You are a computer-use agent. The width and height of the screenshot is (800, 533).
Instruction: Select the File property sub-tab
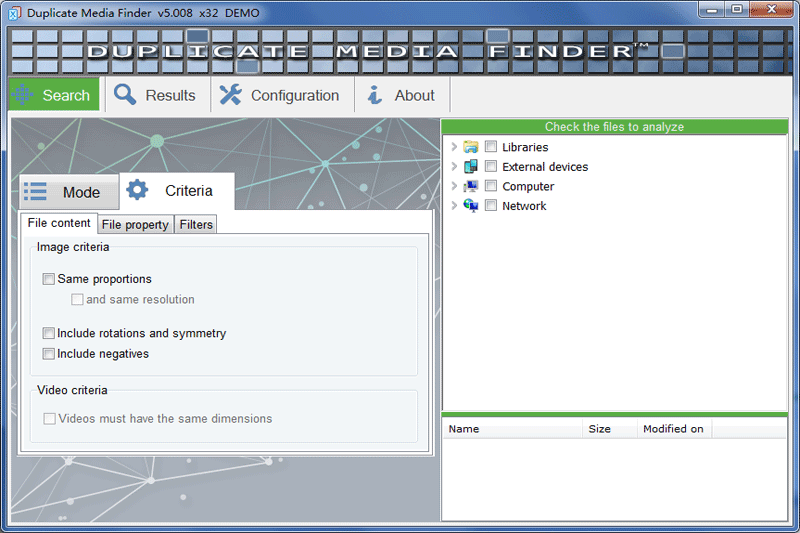(135, 224)
